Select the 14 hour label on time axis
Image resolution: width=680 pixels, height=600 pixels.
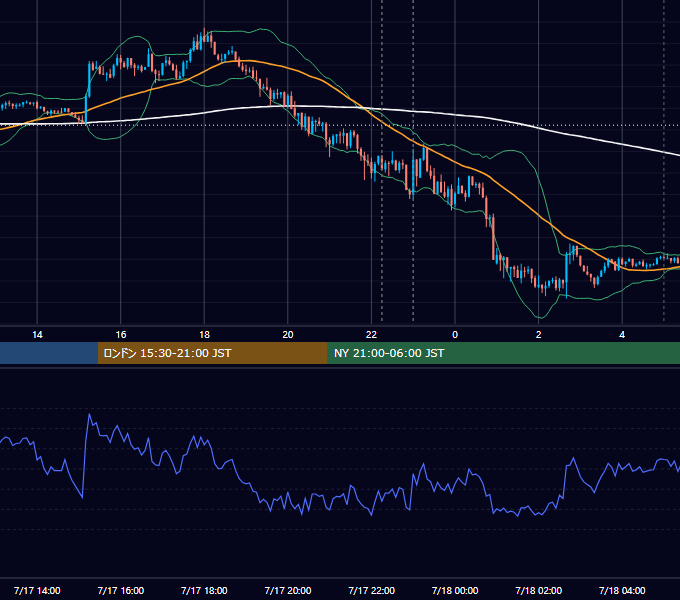(x=37, y=335)
